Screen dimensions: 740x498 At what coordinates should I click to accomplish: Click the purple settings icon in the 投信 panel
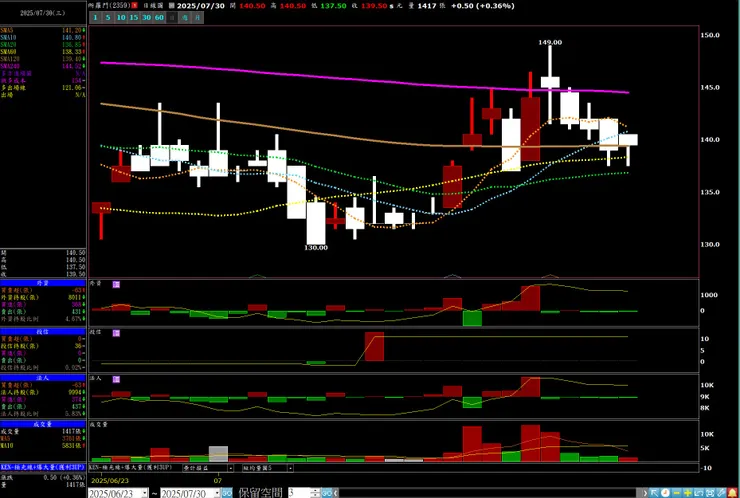click(116, 333)
